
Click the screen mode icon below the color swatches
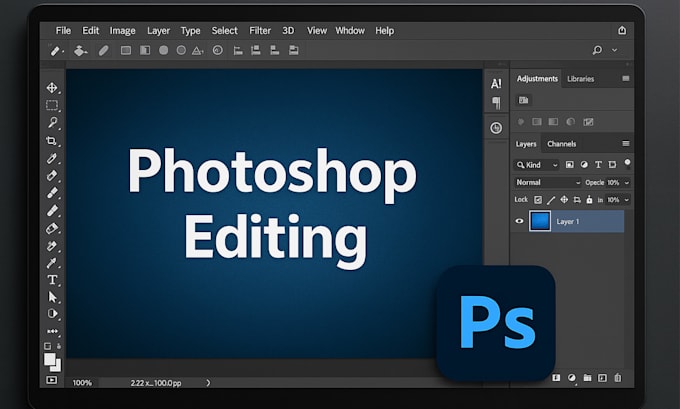tap(51, 380)
